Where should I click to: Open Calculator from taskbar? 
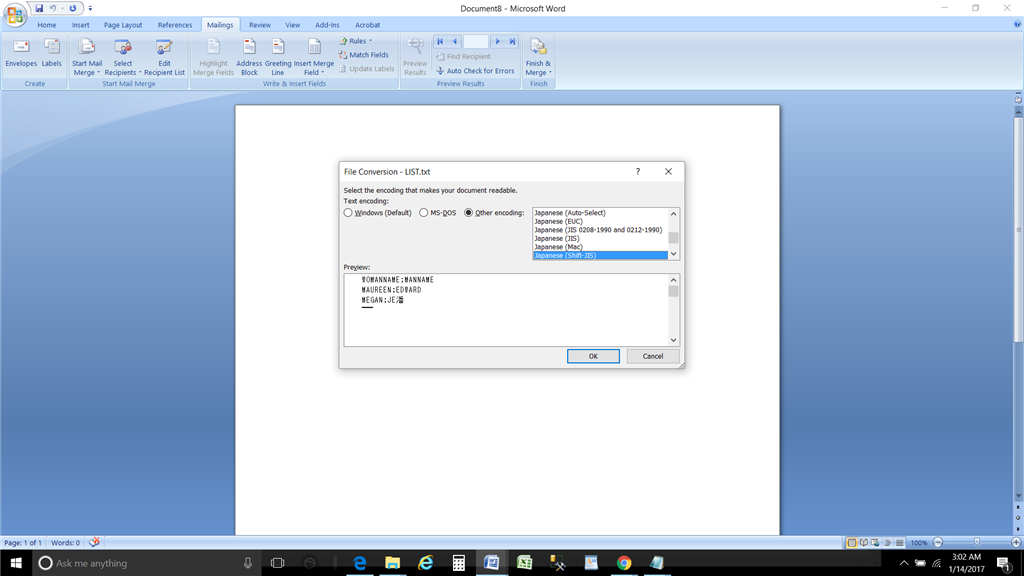point(458,563)
